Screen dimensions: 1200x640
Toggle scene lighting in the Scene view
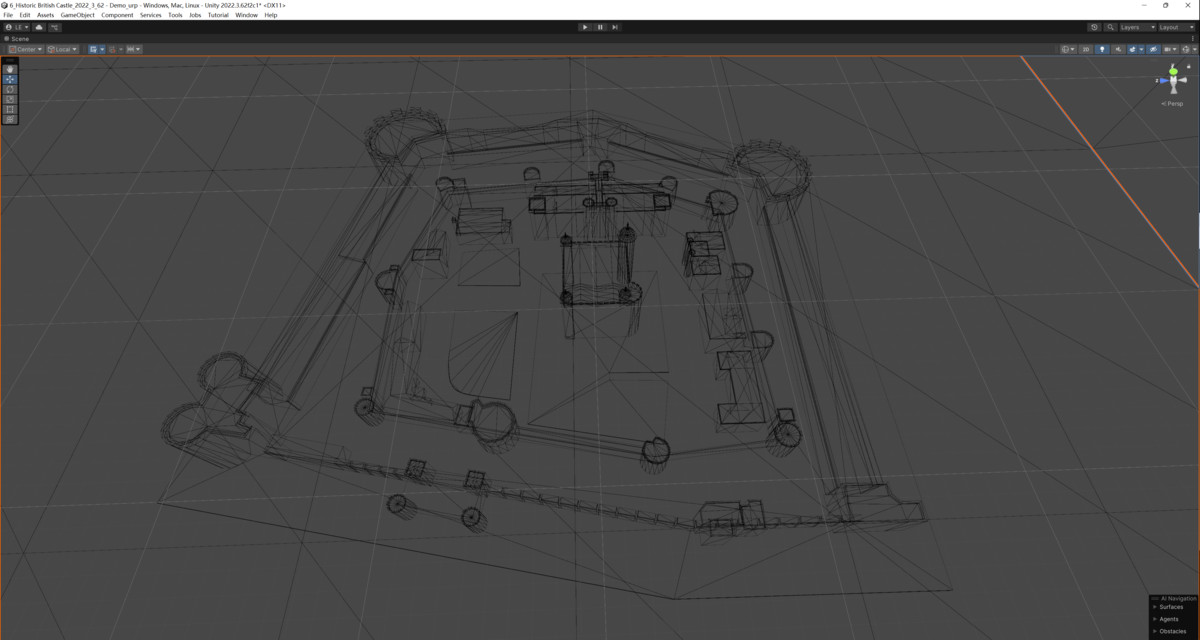pyautogui.click(x=1102, y=49)
